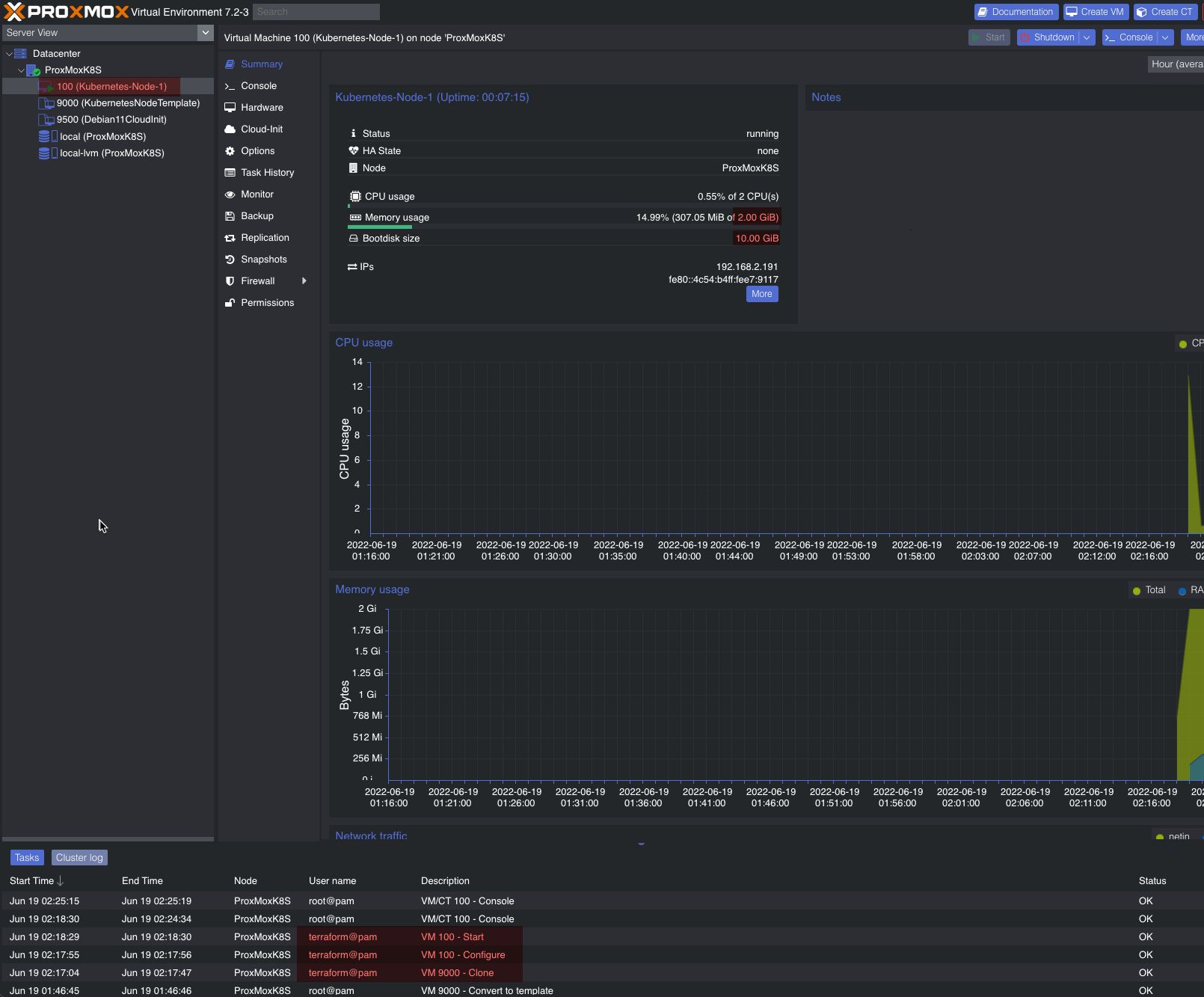This screenshot has height=997, width=1204.
Task: Expand the Firewall submenu arrow
Action: (x=304, y=281)
